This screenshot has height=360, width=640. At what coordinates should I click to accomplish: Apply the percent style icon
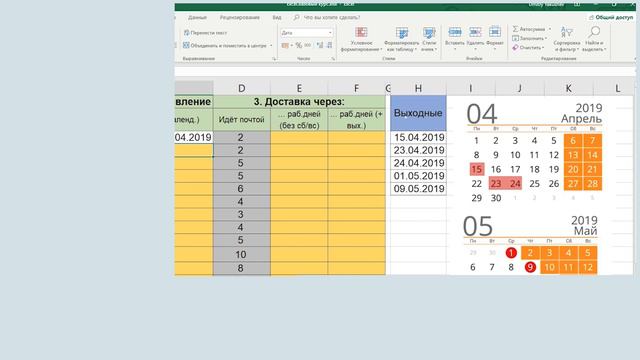click(299, 45)
